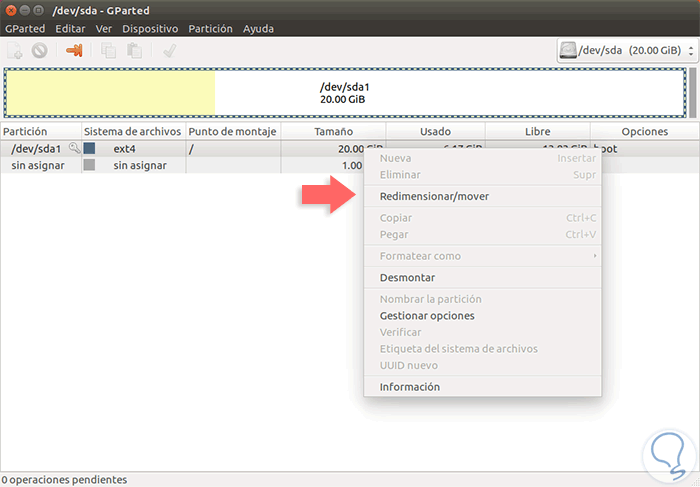Image resolution: width=700 pixels, height=487 pixels.
Task: Click the blue ext4 color swatch
Action: coord(89,148)
